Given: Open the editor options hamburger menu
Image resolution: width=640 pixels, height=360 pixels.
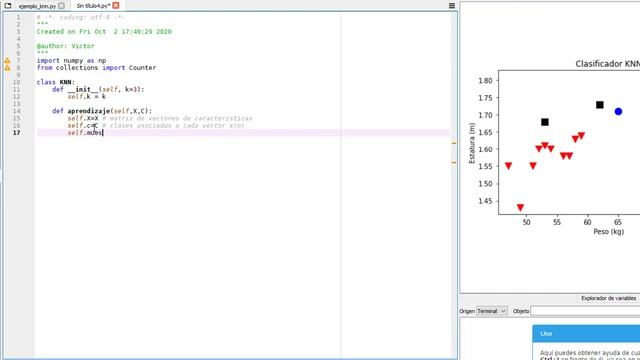Looking at the screenshot, I should pyautogui.click(x=452, y=6).
